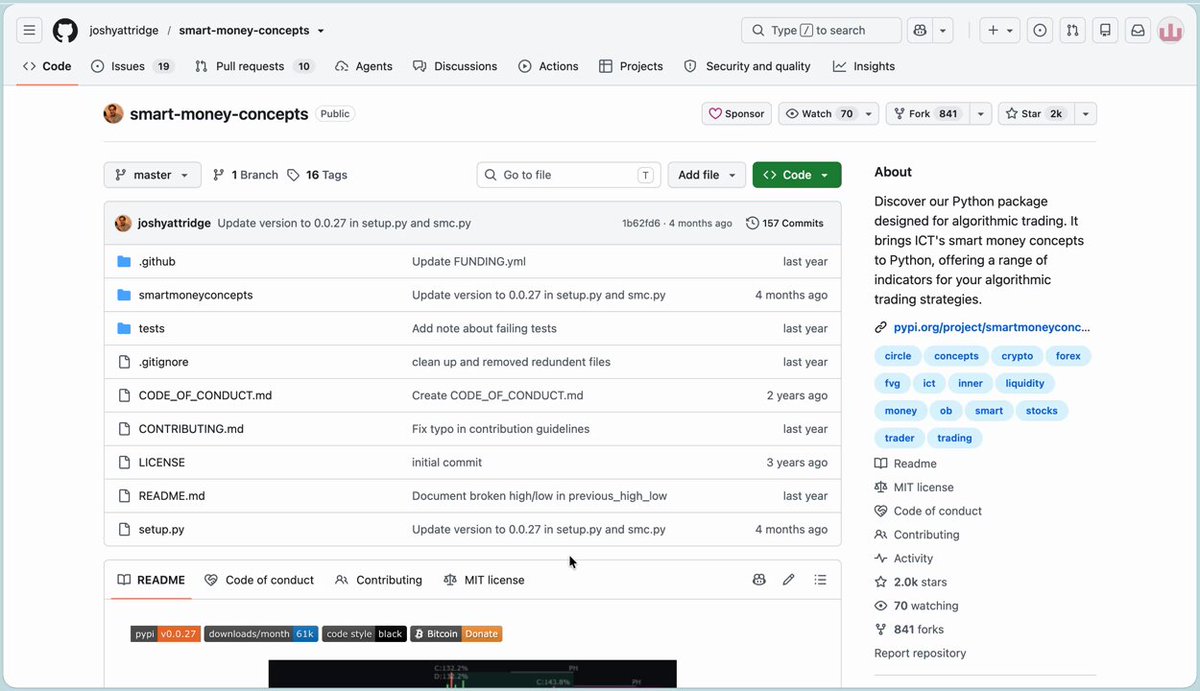The width and height of the screenshot is (1200, 691).
Task: Open the pypi.org project link
Action: [x=991, y=327]
